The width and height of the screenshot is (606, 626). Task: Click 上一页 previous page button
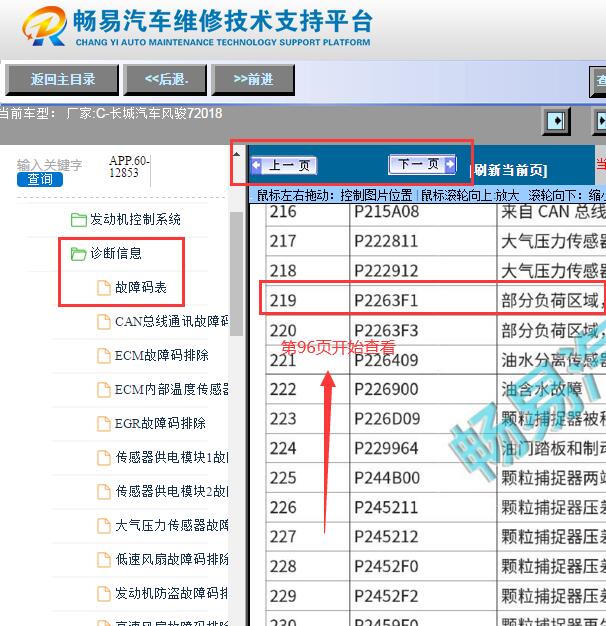coord(284,165)
